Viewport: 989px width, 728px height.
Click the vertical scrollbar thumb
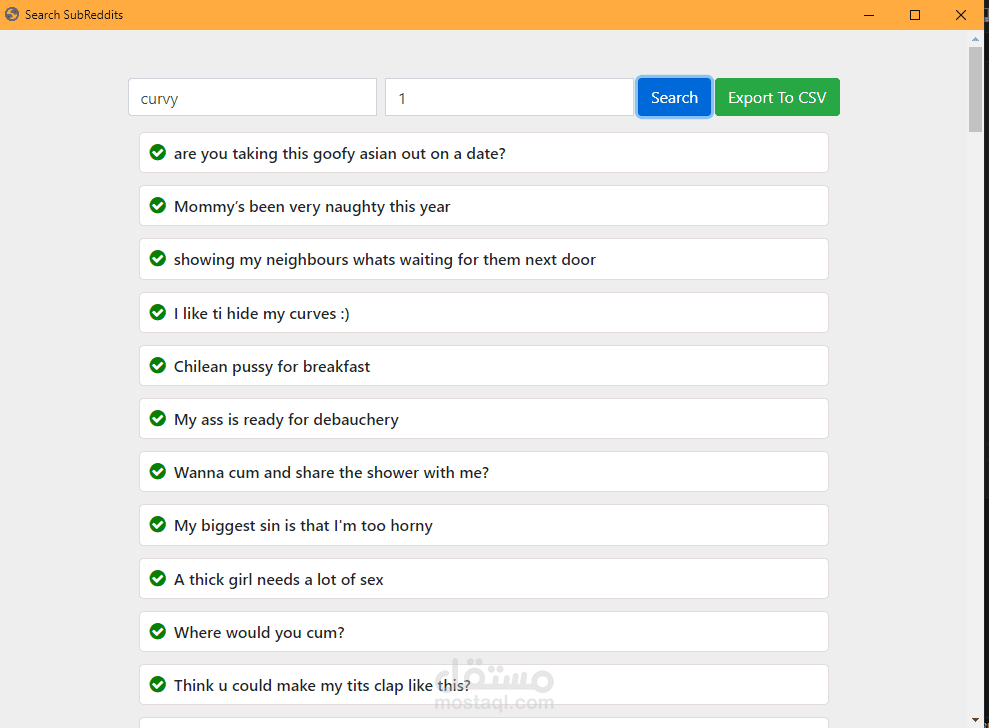[x=976, y=89]
